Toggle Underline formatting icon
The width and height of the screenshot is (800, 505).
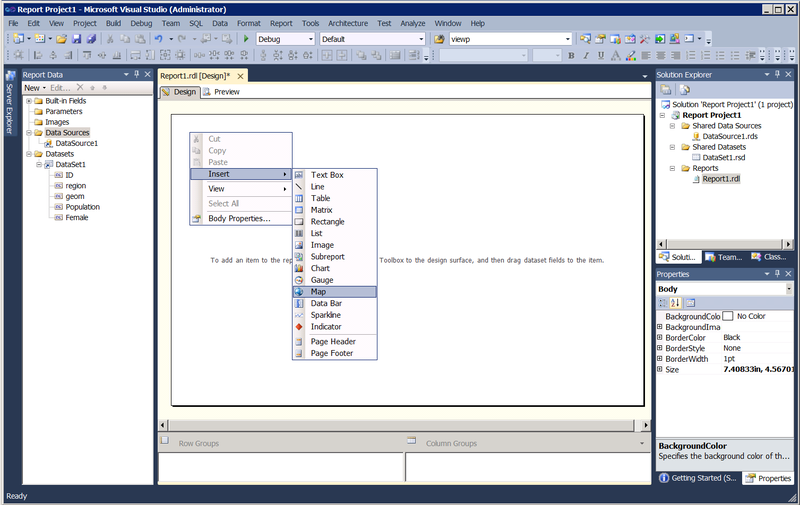tap(601, 56)
